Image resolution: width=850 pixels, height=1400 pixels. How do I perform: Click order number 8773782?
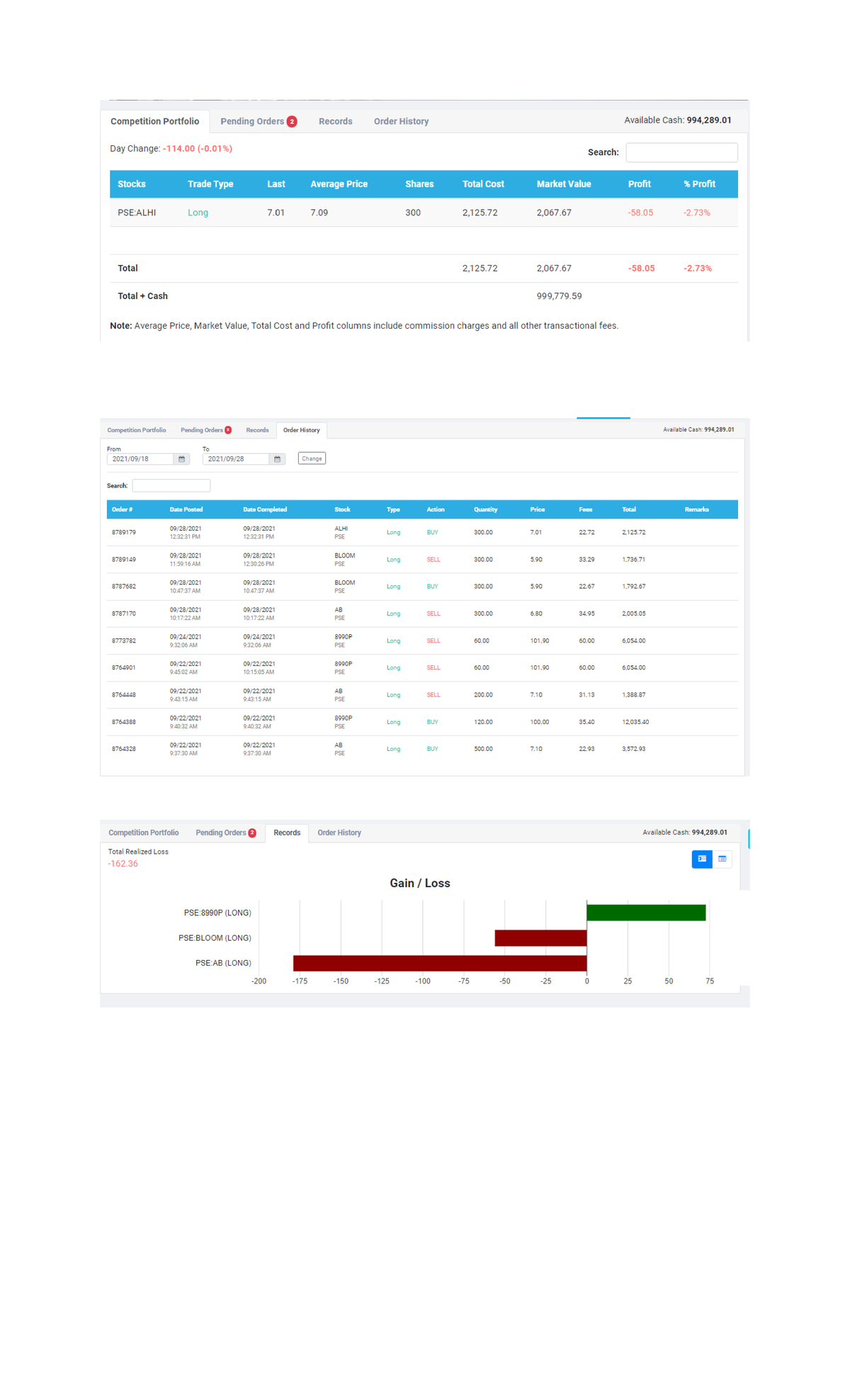pyautogui.click(x=124, y=640)
